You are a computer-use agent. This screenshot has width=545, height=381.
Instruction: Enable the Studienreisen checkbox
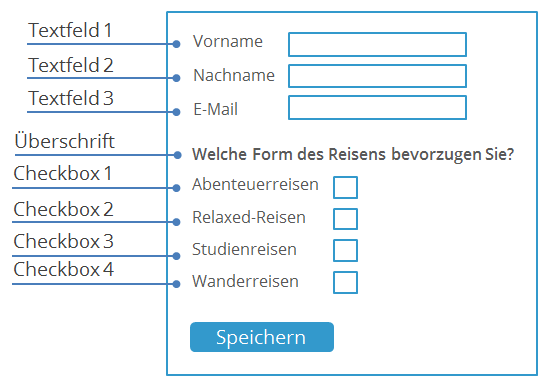pyautogui.click(x=345, y=250)
